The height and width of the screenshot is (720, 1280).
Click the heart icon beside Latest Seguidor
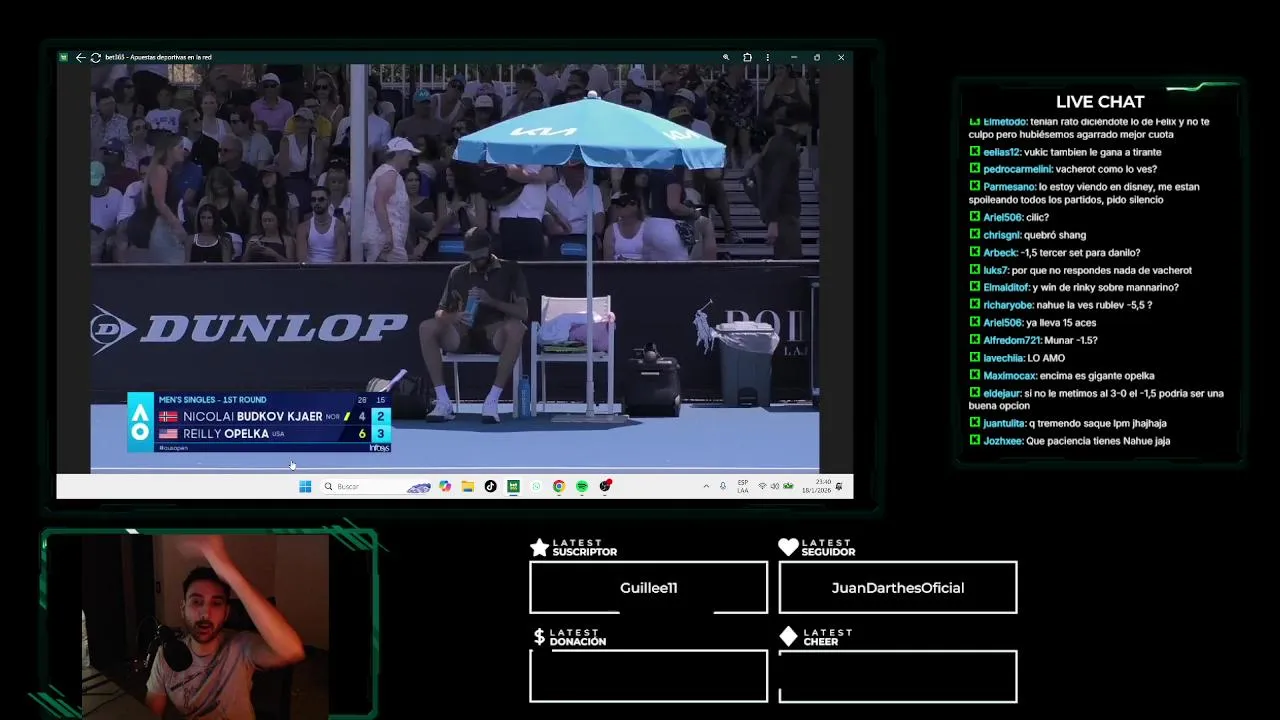(x=788, y=547)
